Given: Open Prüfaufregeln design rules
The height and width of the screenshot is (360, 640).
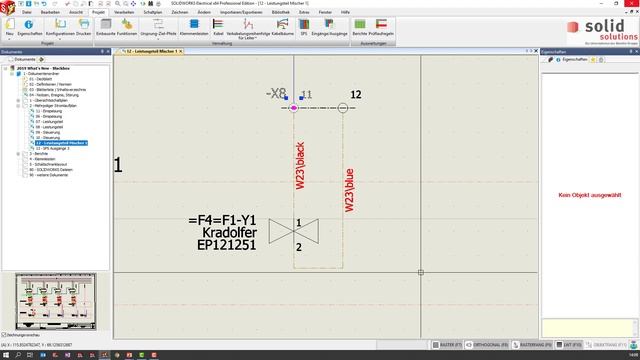Looking at the screenshot, I should click(x=381, y=27).
